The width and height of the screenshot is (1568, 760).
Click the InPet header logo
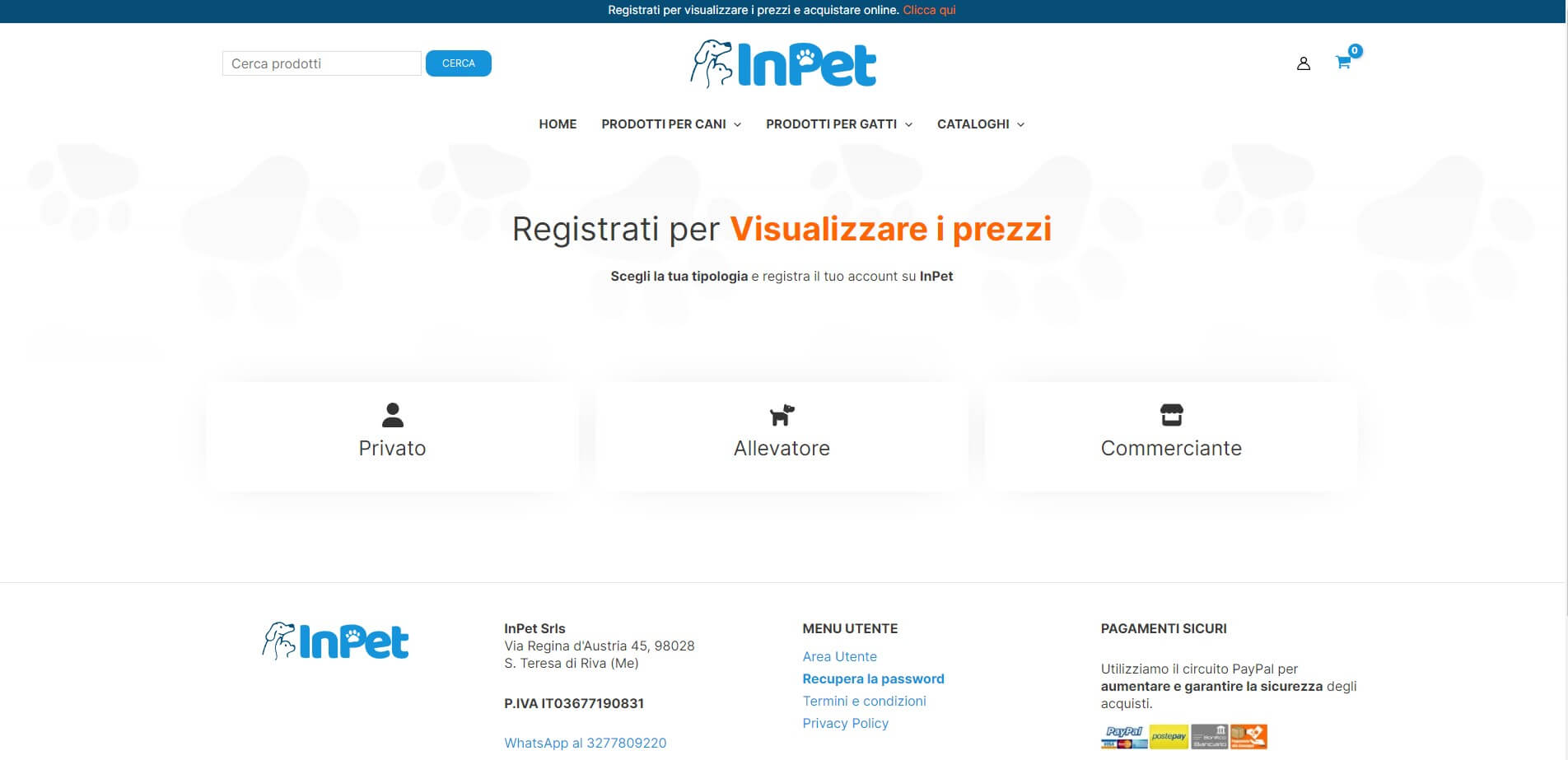coord(783,63)
